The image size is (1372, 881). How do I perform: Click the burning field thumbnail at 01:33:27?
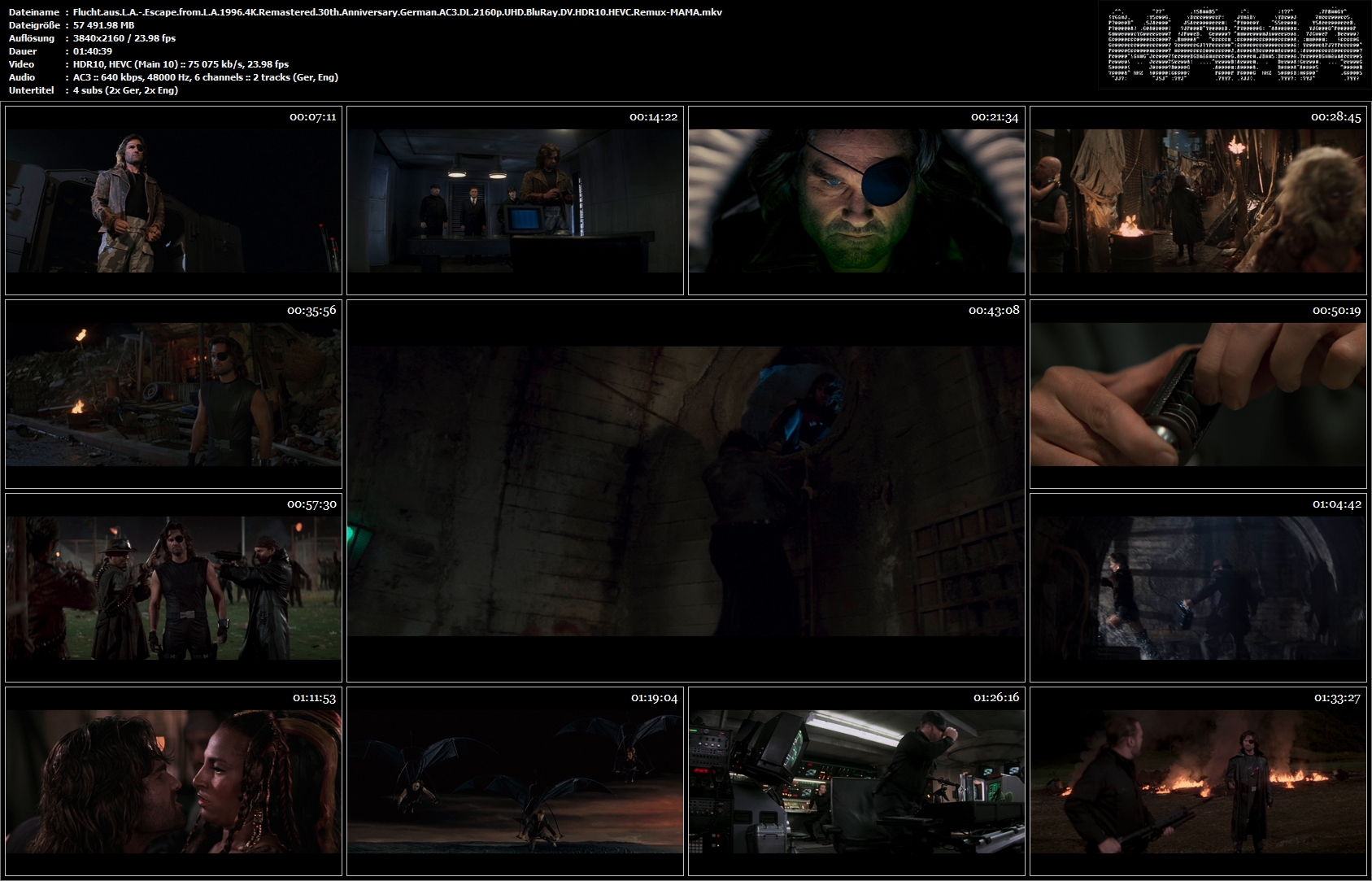tap(1198, 781)
